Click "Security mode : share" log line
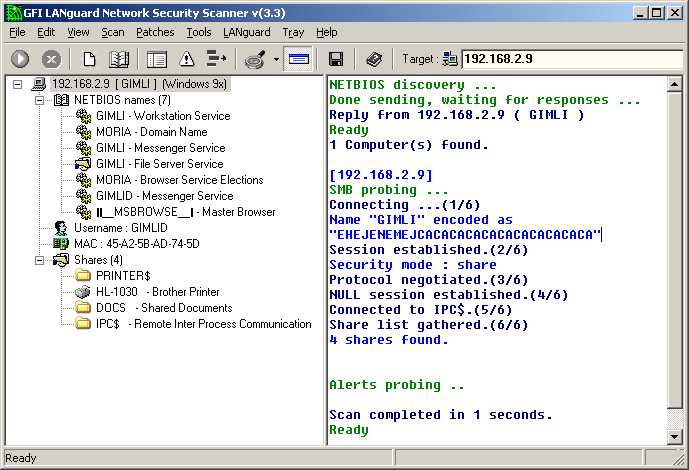Viewport: 689px width, 470px height. click(x=413, y=265)
